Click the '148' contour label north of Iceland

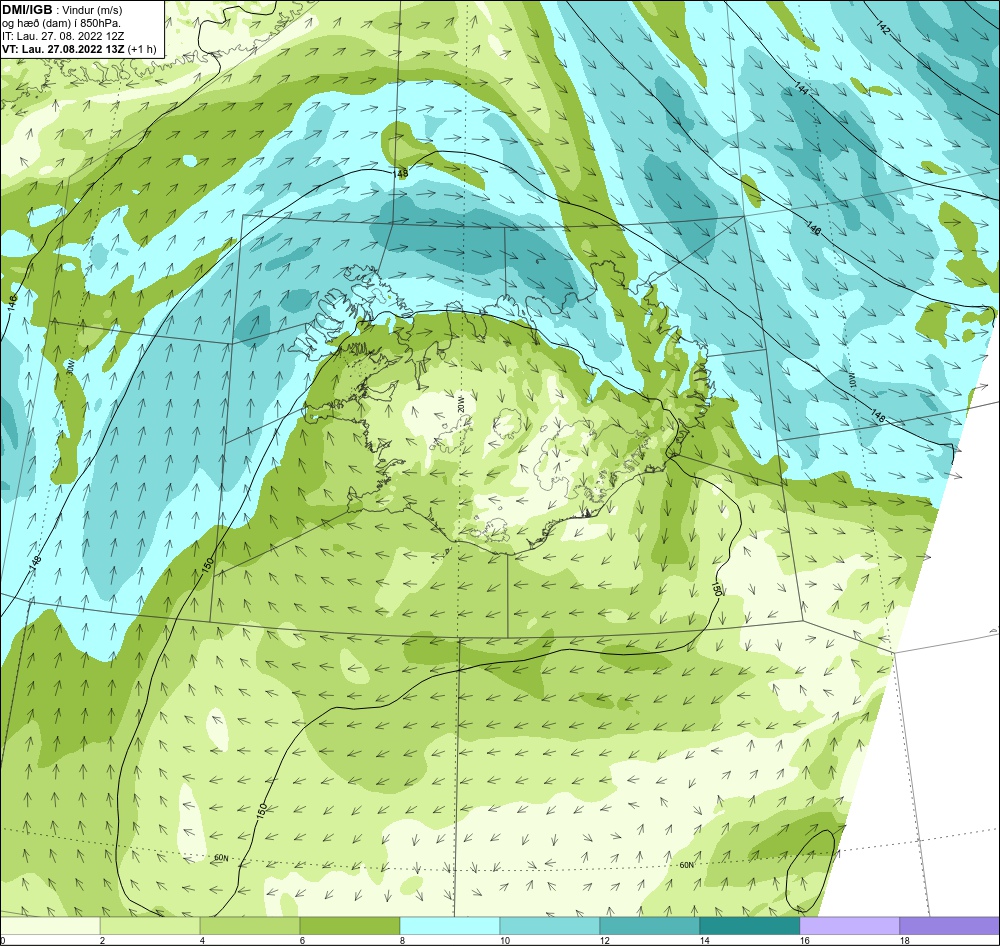[401, 172]
